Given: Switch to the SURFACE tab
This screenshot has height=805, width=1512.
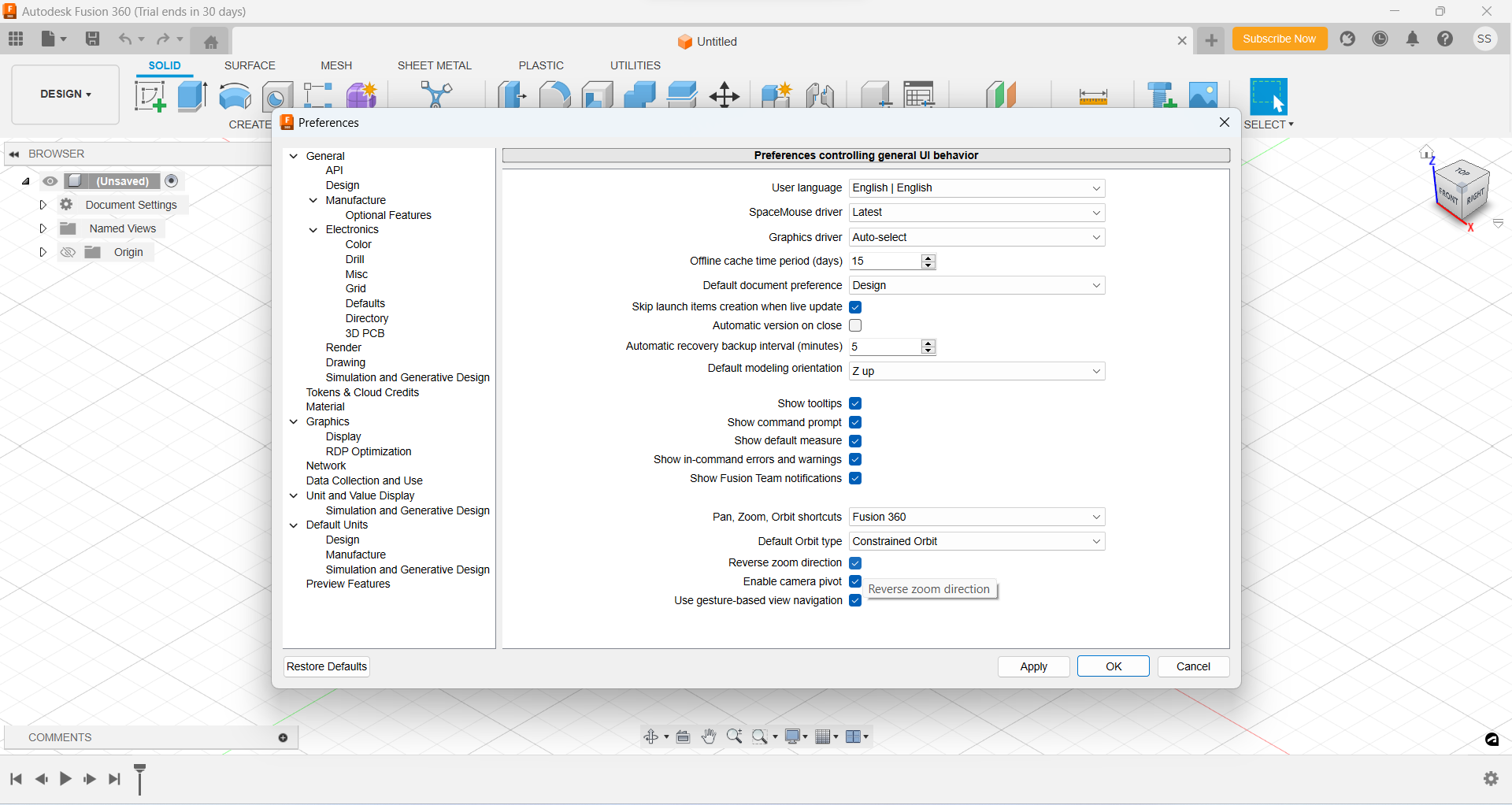Looking at the screenshot, I should point(250,65).
